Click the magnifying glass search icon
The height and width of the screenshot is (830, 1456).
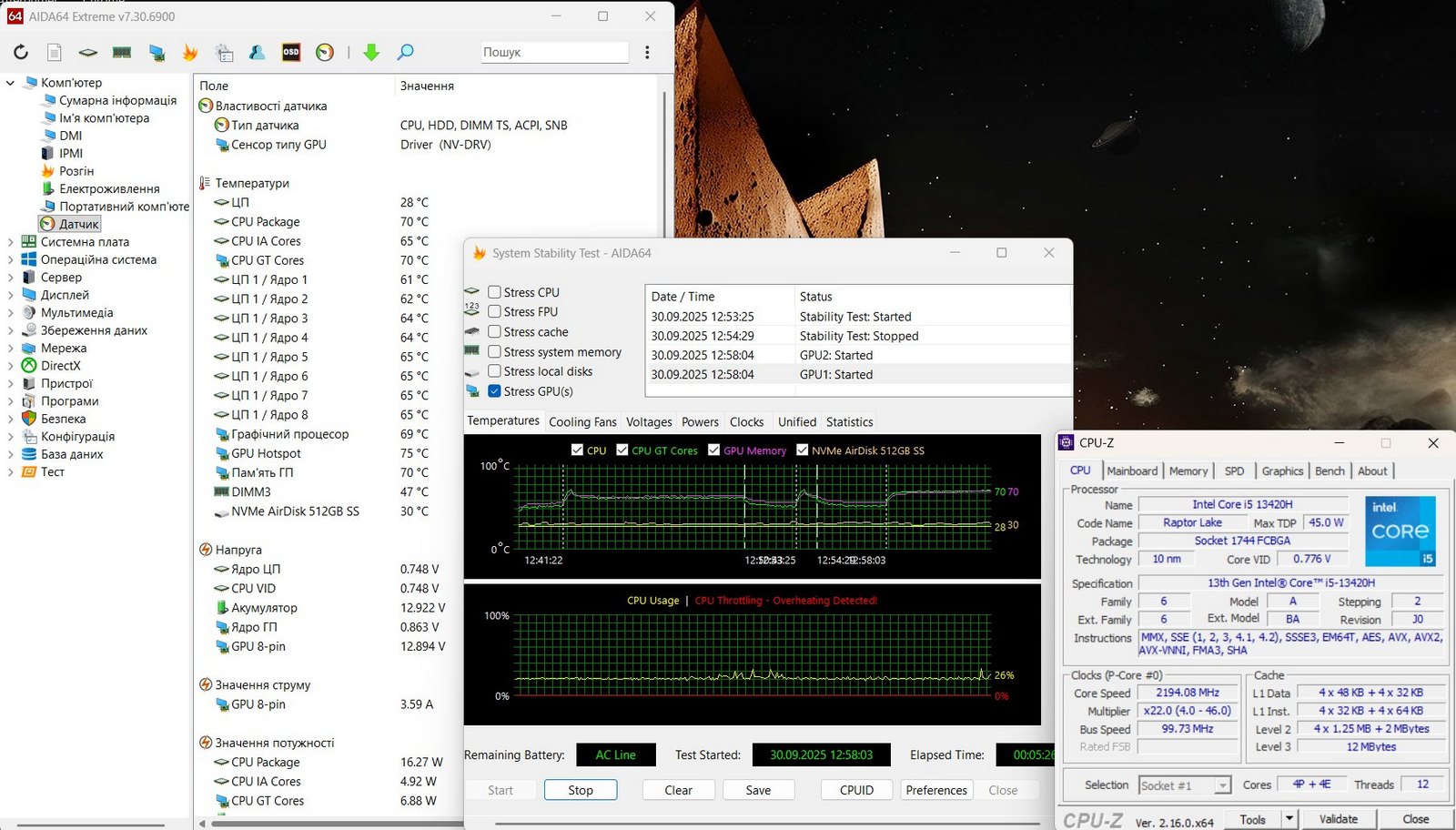point(406,53)
